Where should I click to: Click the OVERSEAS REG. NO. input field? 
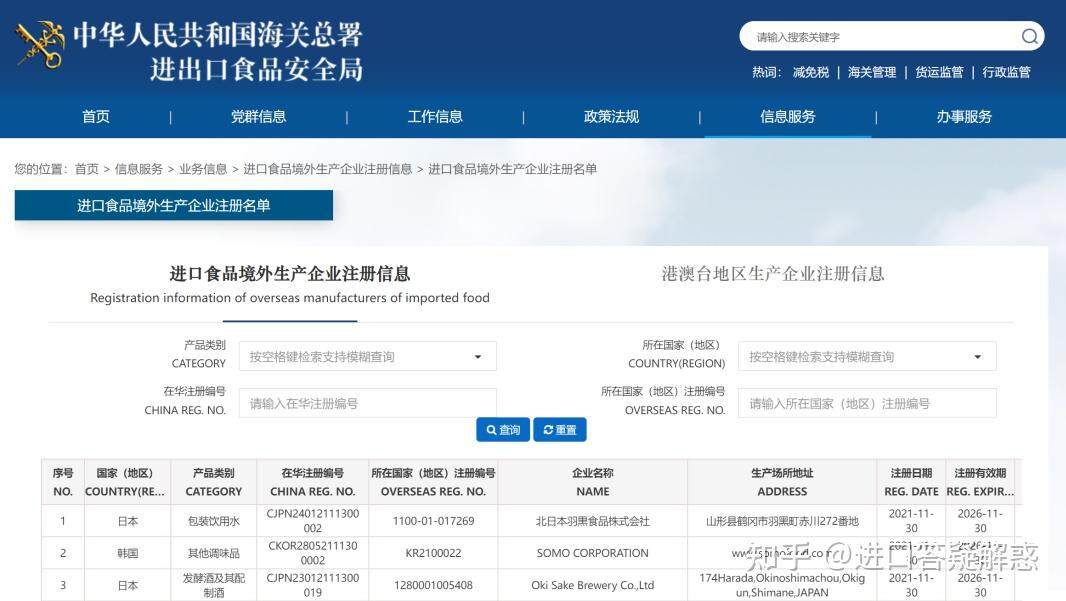pos(867,402)
